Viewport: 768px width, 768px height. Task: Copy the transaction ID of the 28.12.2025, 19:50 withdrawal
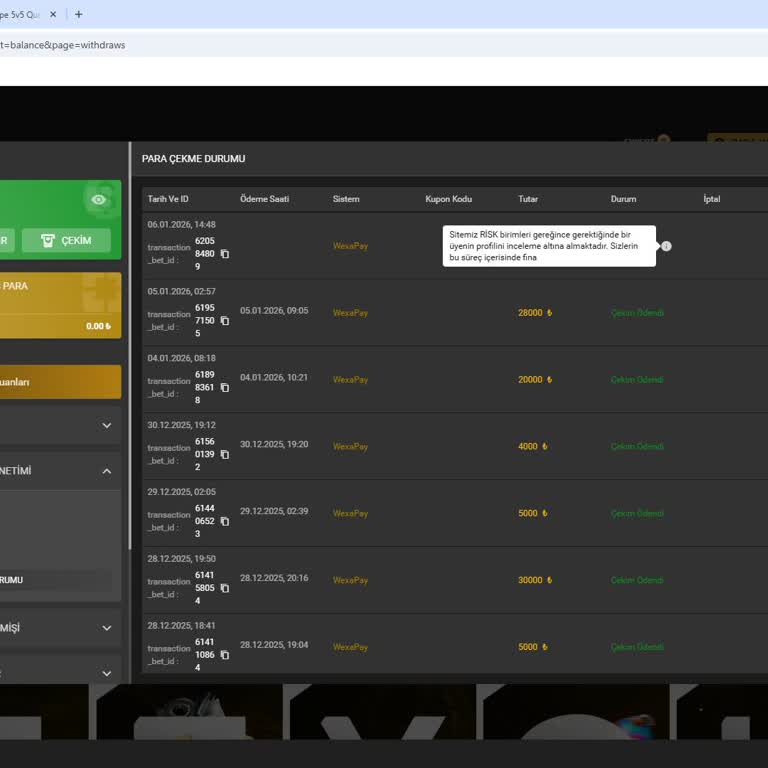[225, 588]
